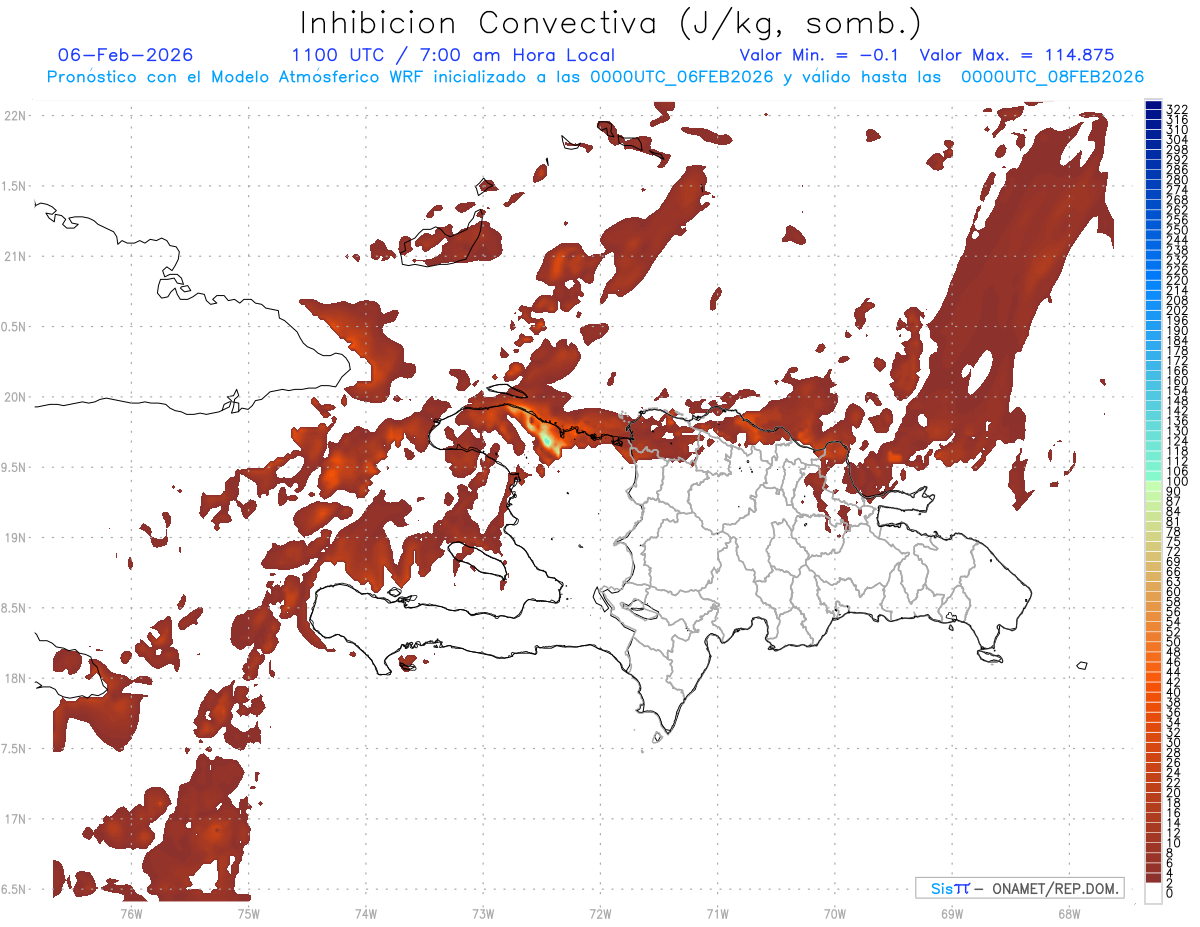This screenshot has width=1200, height=927.
Task: Click the "71W" longitude label
Action: point(717,914)
